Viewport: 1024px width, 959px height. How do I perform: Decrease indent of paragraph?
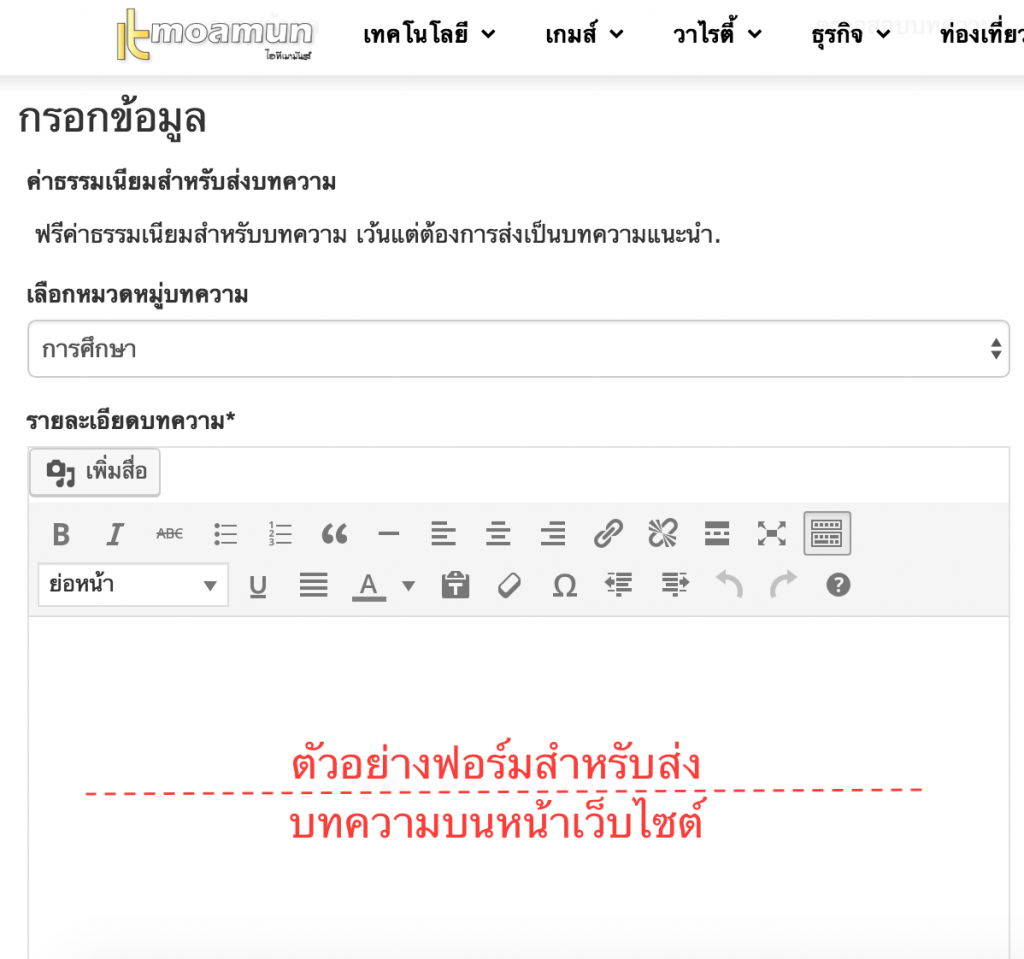619,585
